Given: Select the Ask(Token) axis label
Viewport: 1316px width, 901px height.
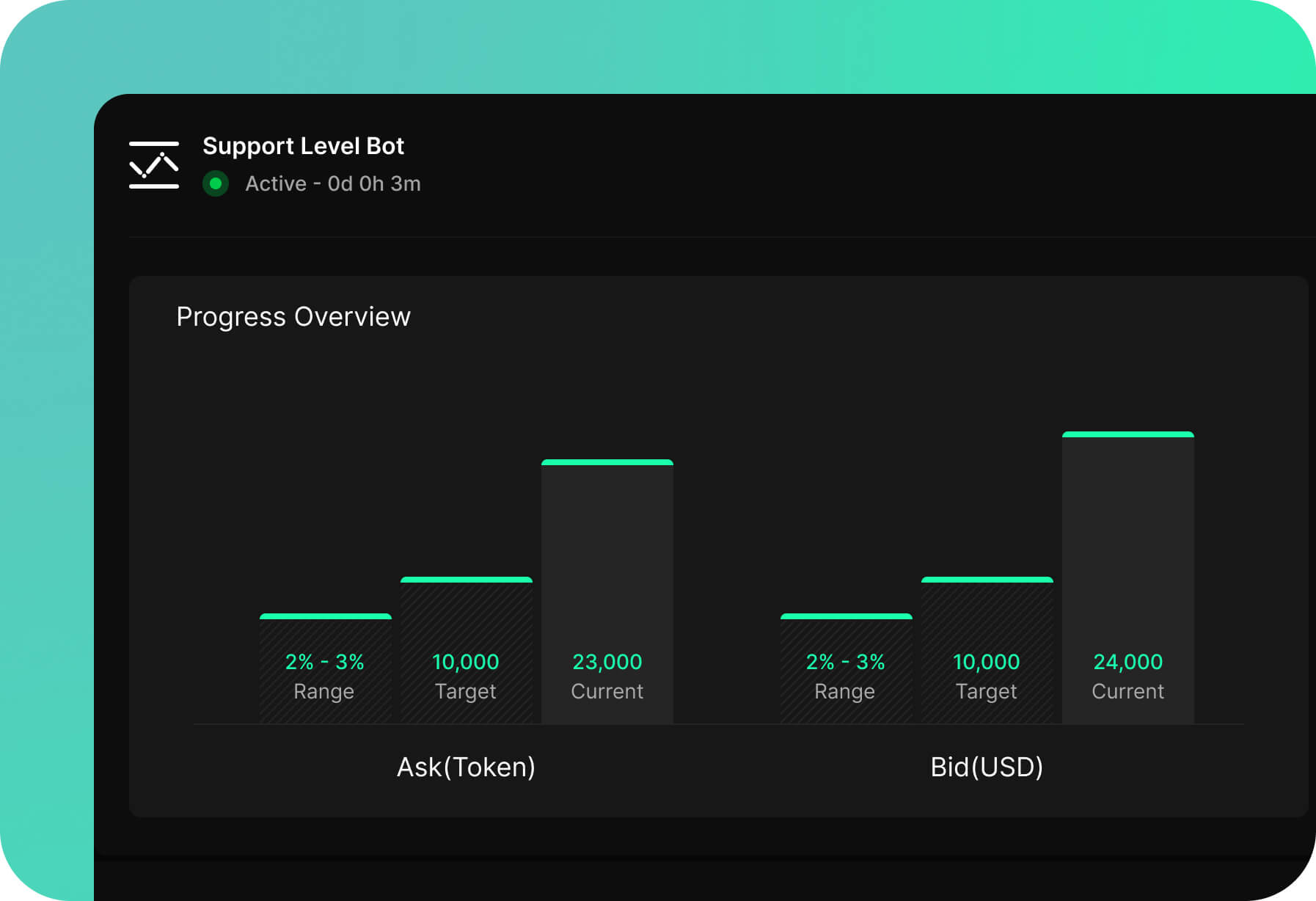Looking at the screenshot, I should [467, 767].
